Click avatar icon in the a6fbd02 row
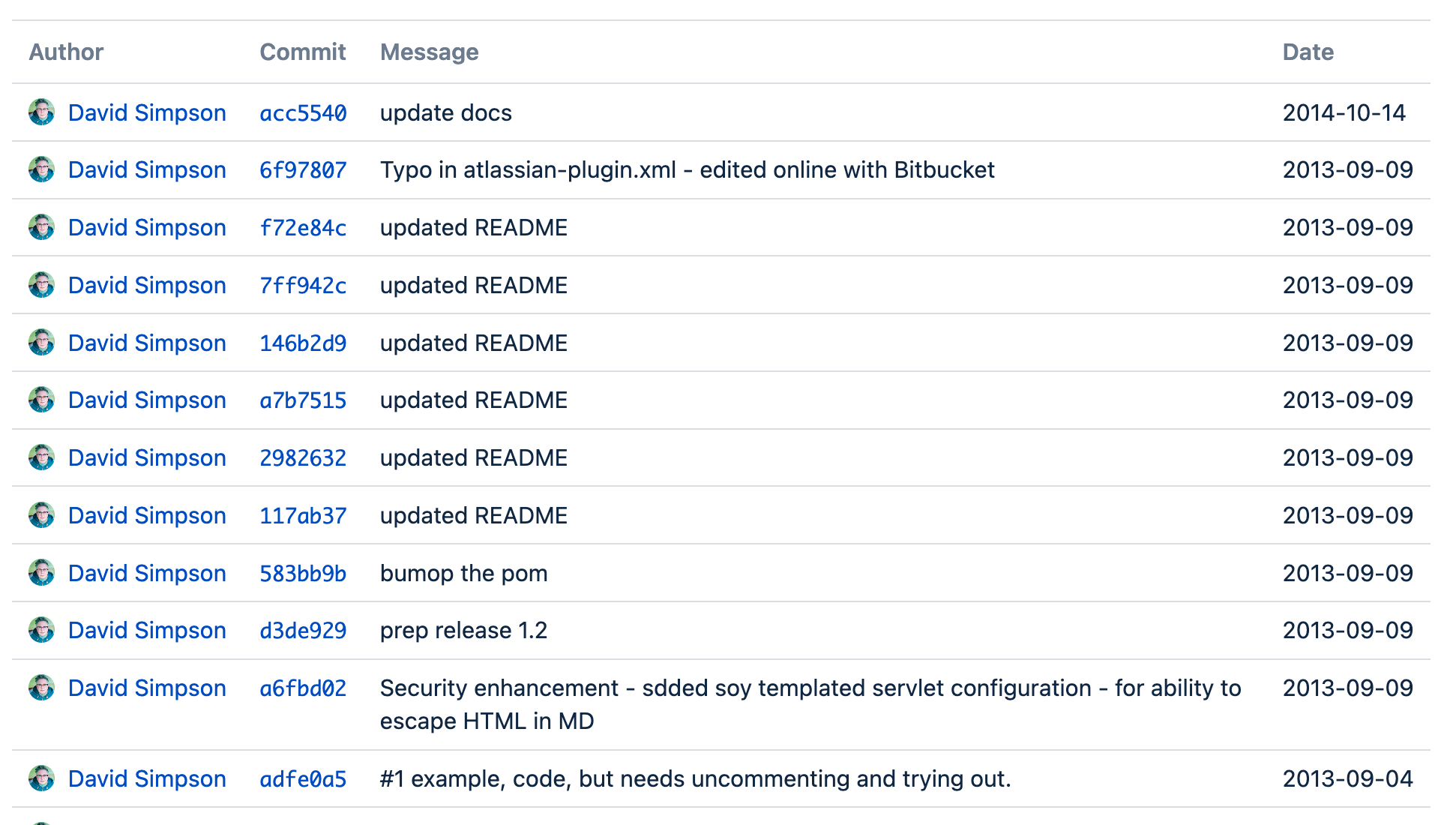 (x=42, y=688)
